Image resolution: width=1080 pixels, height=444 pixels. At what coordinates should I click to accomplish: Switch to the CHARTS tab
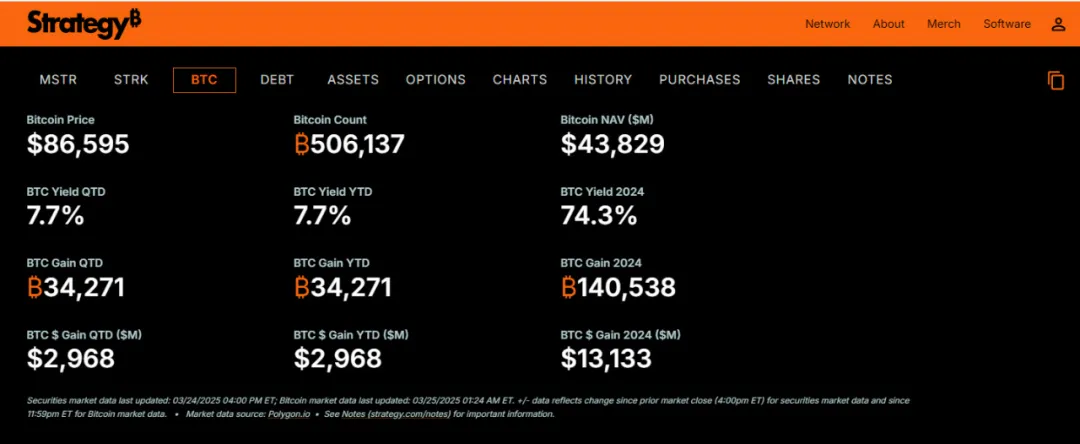coord(520,80)
